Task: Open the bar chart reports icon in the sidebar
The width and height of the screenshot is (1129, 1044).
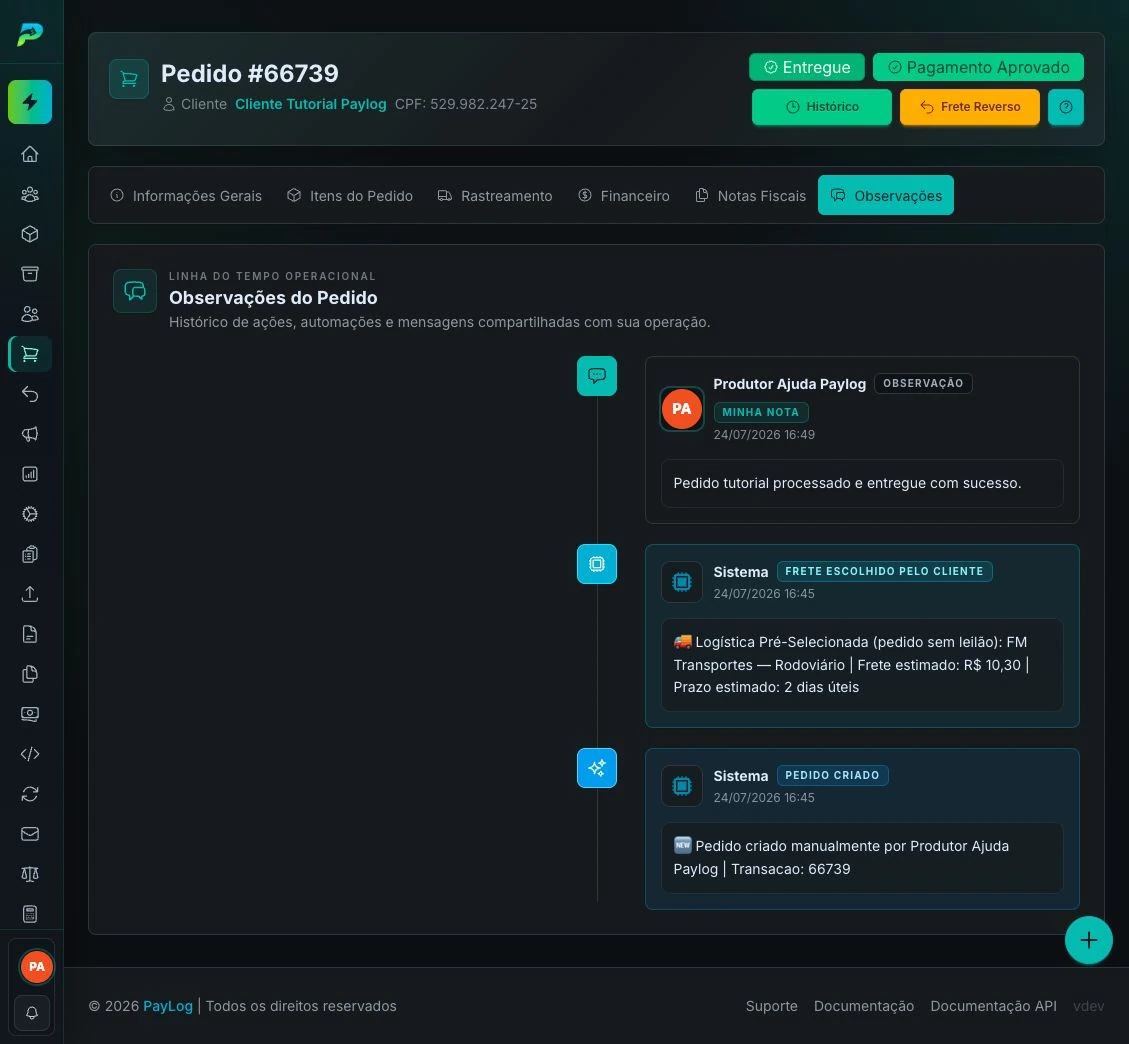Action: [x=30, y=474]
